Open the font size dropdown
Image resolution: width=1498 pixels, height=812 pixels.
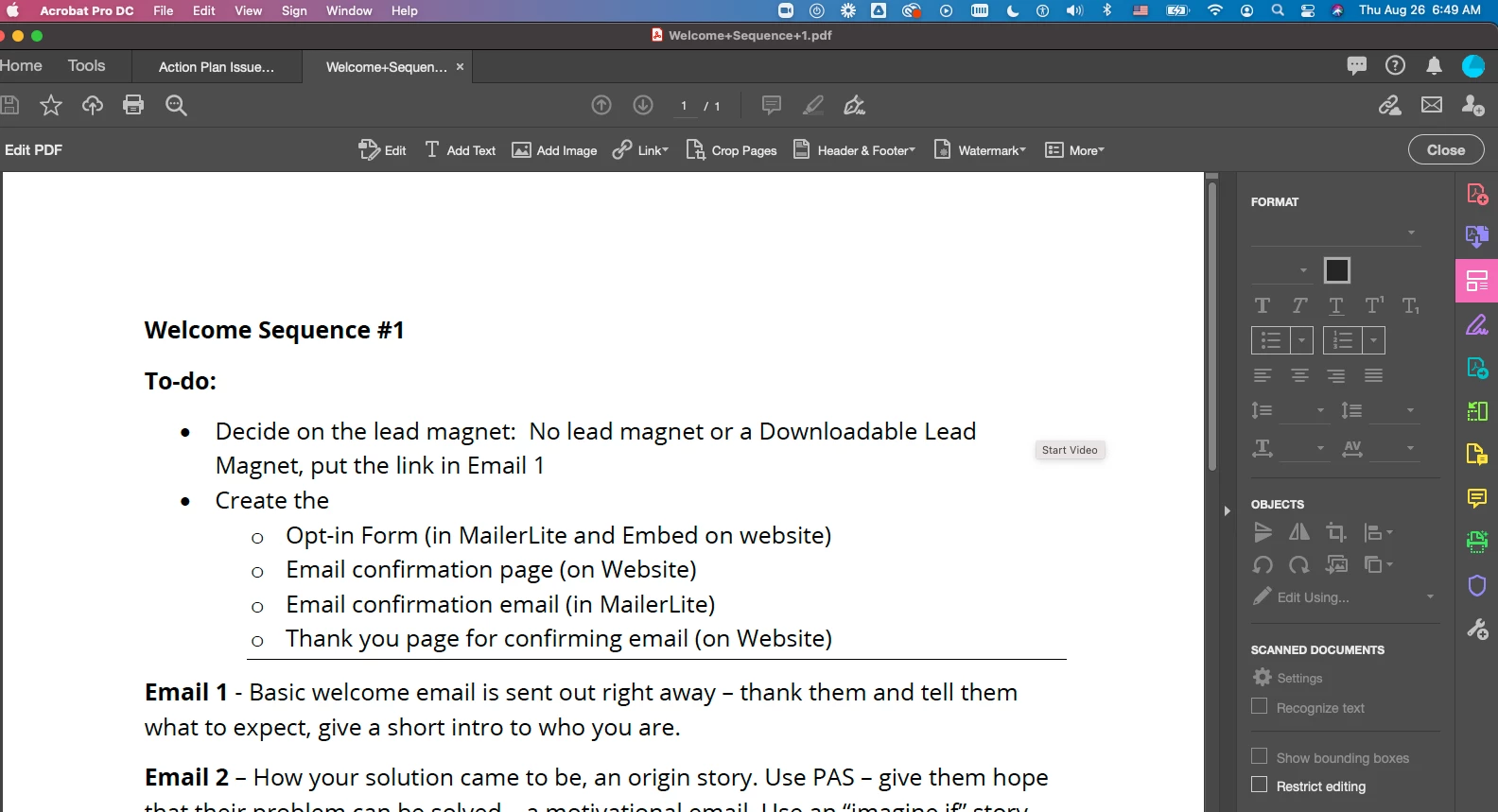tap(1281, 270)
